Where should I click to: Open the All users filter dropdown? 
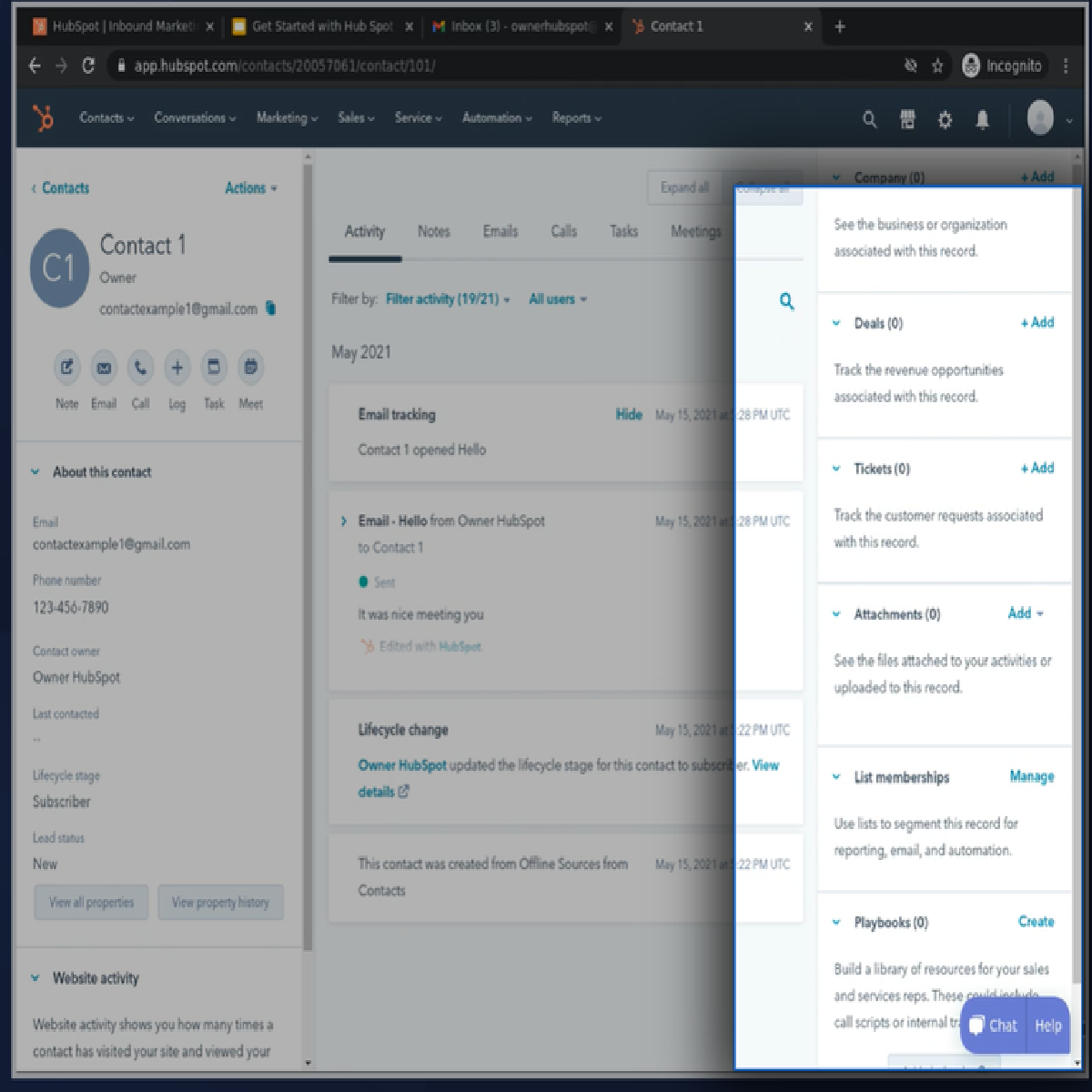click(x=558, y=298)
